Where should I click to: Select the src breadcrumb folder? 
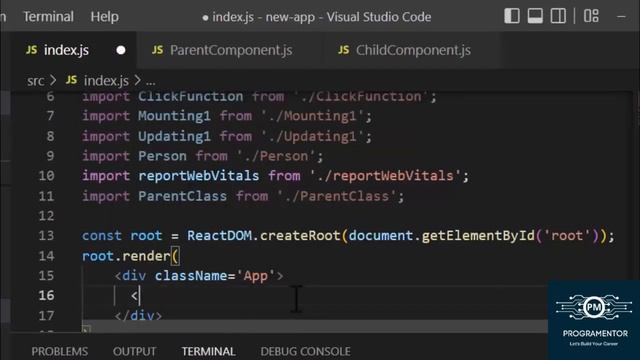tap(36, 81)
